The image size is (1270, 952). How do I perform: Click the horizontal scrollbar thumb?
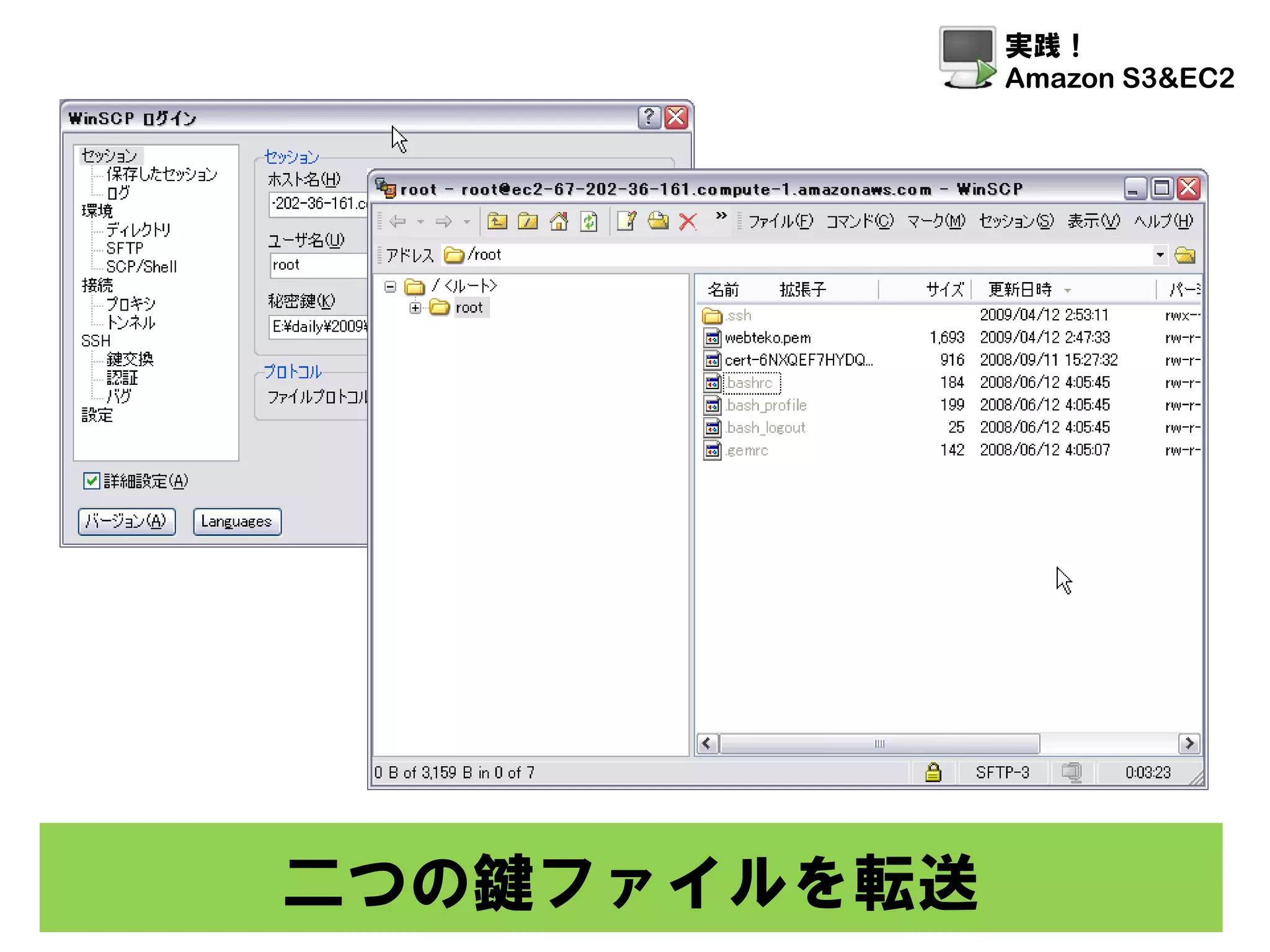[879, 743]
